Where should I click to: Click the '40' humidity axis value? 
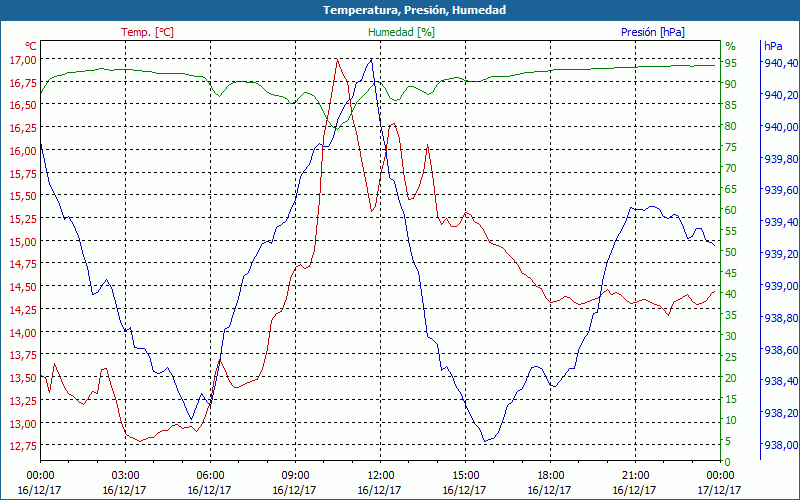(x=731, y=294)
